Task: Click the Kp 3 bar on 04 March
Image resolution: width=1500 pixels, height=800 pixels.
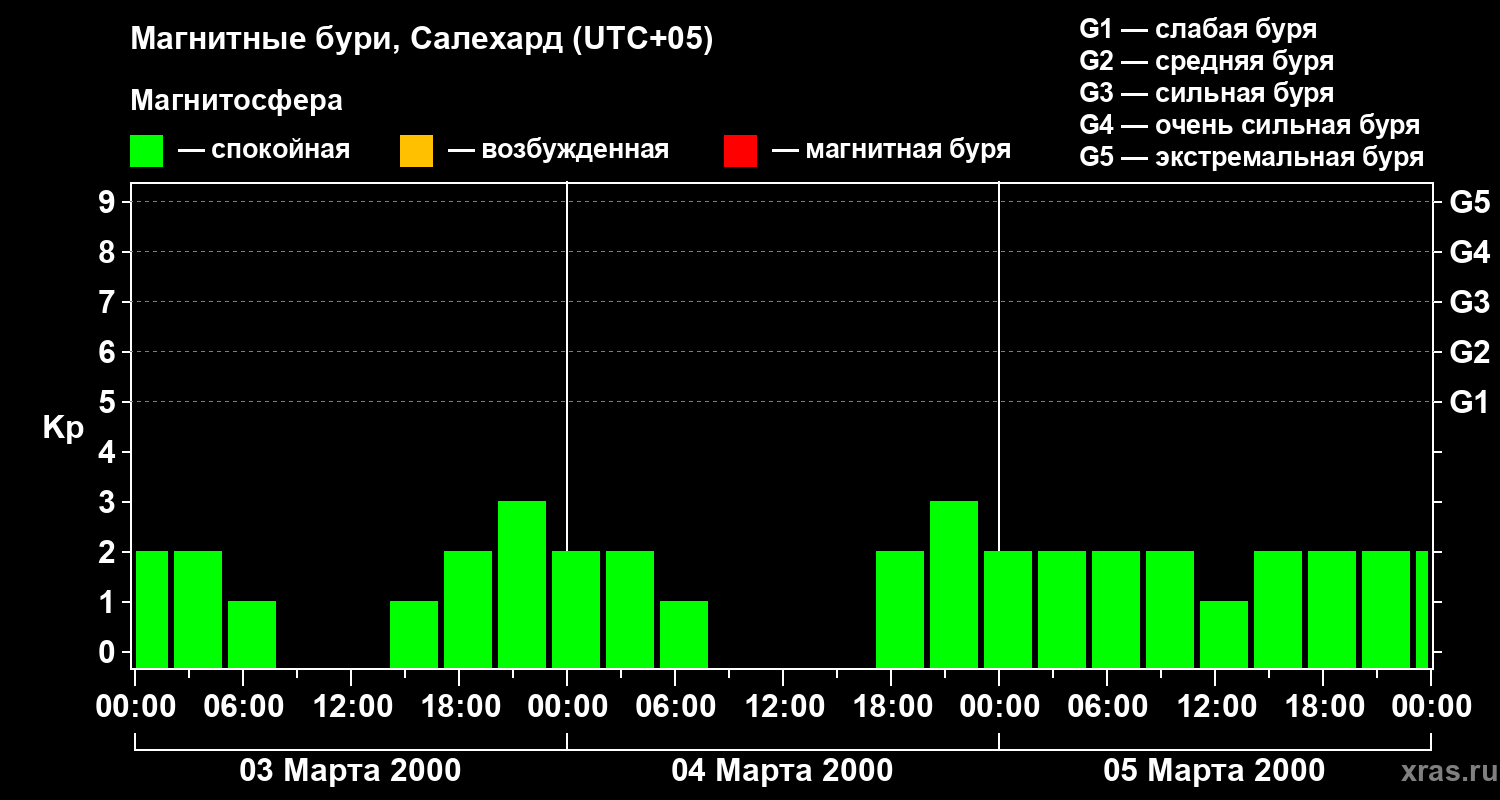Action: click(954, 584)
